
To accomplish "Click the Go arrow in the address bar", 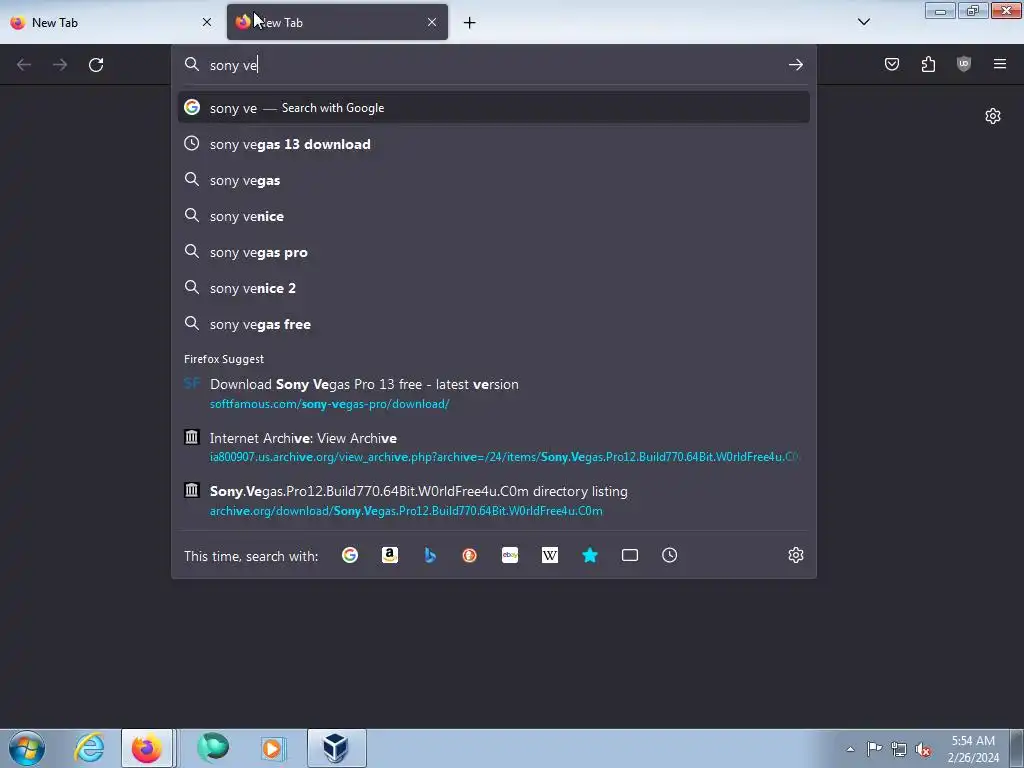I will click(x=795, y=65).
